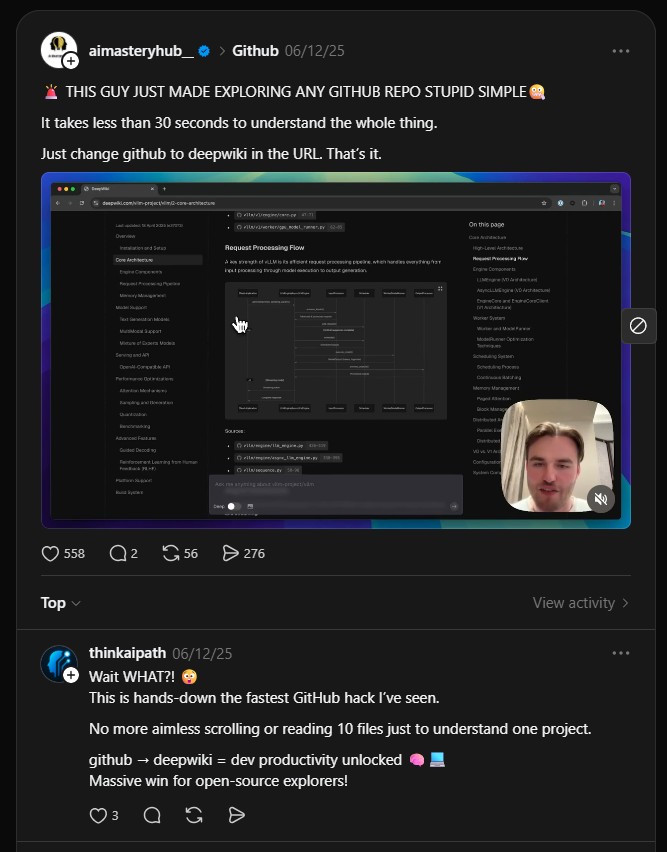This screenshot has height=852, width=667.
Task: Open more options on thinkaipath's comment
Action: (621, 653)
